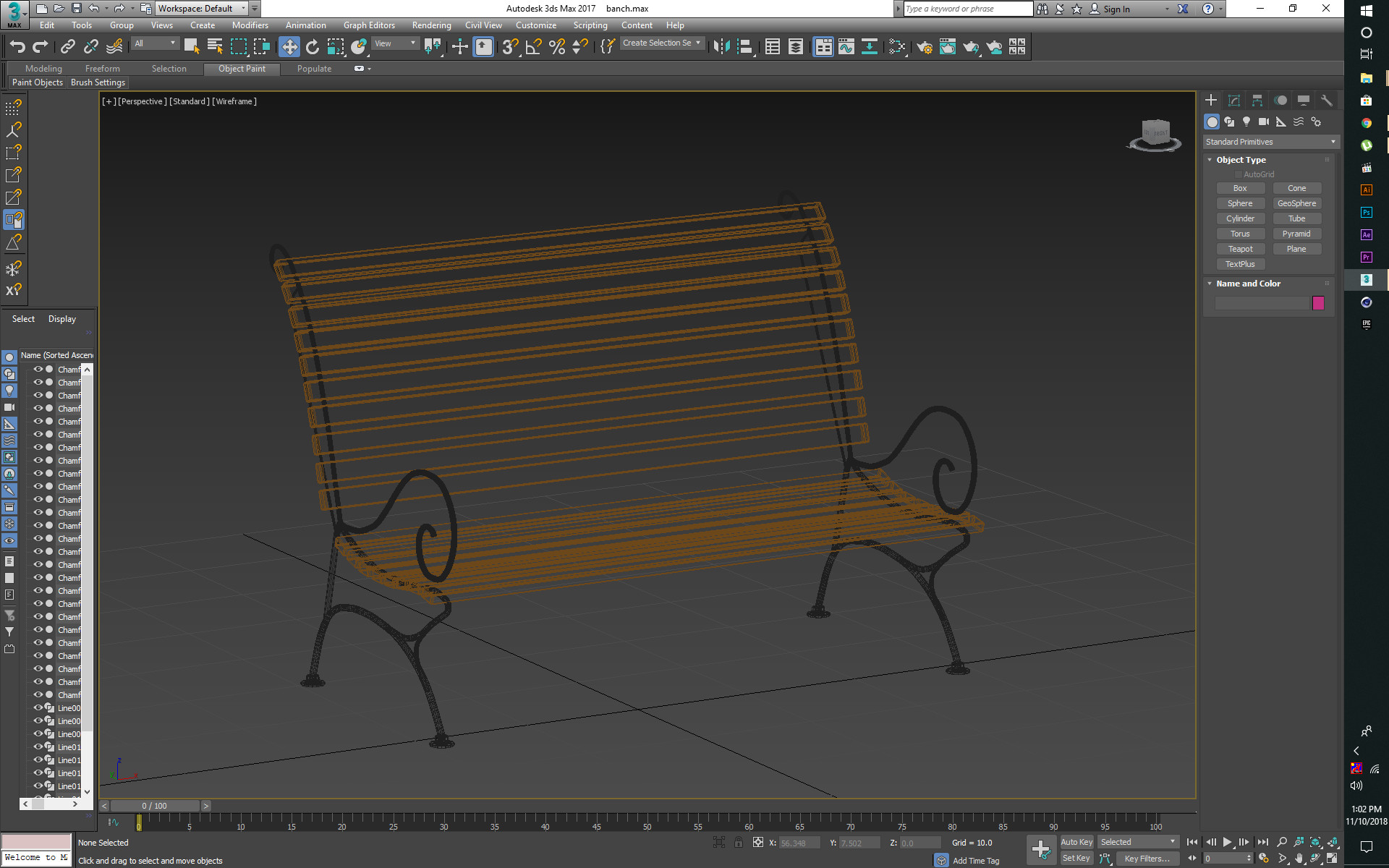Select Shapes category in Create panel
Image resolution: width=1389 pixels, height=868 pixels.
click(x=1229, y=122)
